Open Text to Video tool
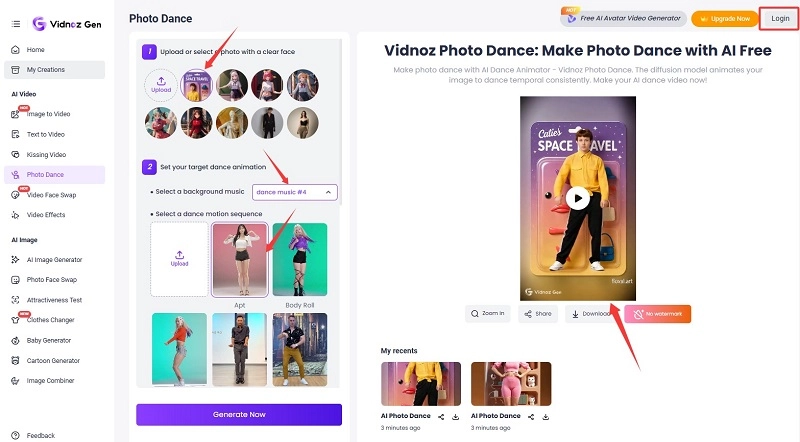Viewport: 800px width, 442px height. click(55, 134)
